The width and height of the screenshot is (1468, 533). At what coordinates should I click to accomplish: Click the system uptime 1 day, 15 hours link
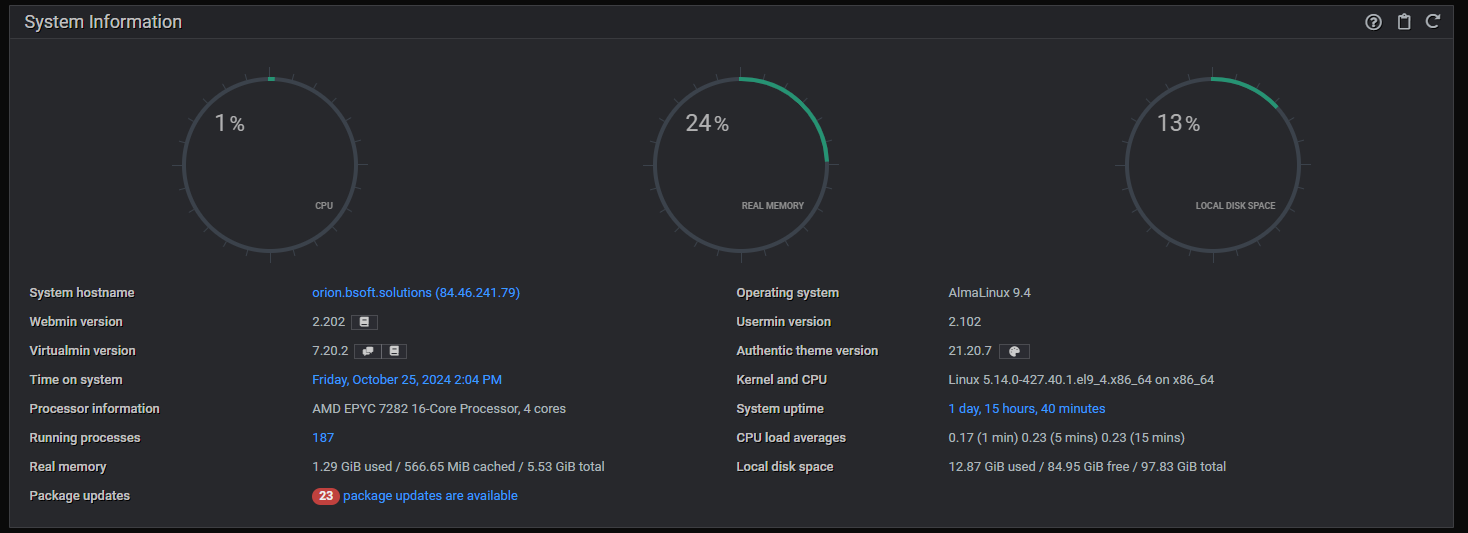[1027, 409]
